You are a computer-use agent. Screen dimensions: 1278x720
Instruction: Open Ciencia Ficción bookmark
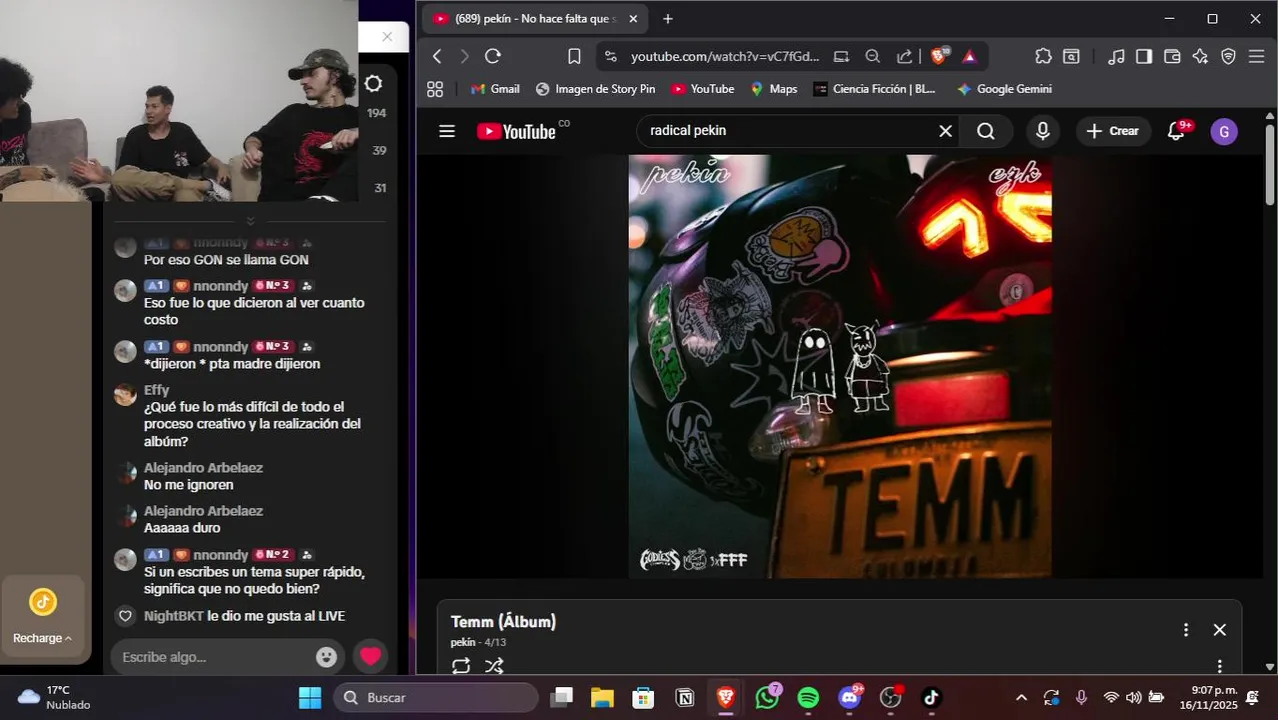click(x=875, y=89)
